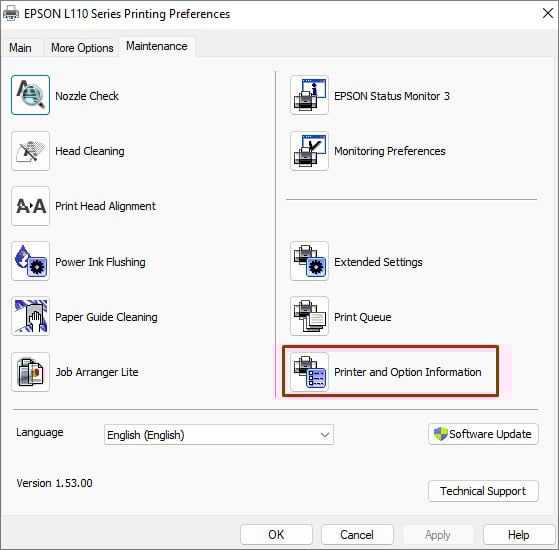The image size is (559, 550).
Task: Click the Monitoring Preferences label
Action: pyautogui.click(x=390, y=151)
